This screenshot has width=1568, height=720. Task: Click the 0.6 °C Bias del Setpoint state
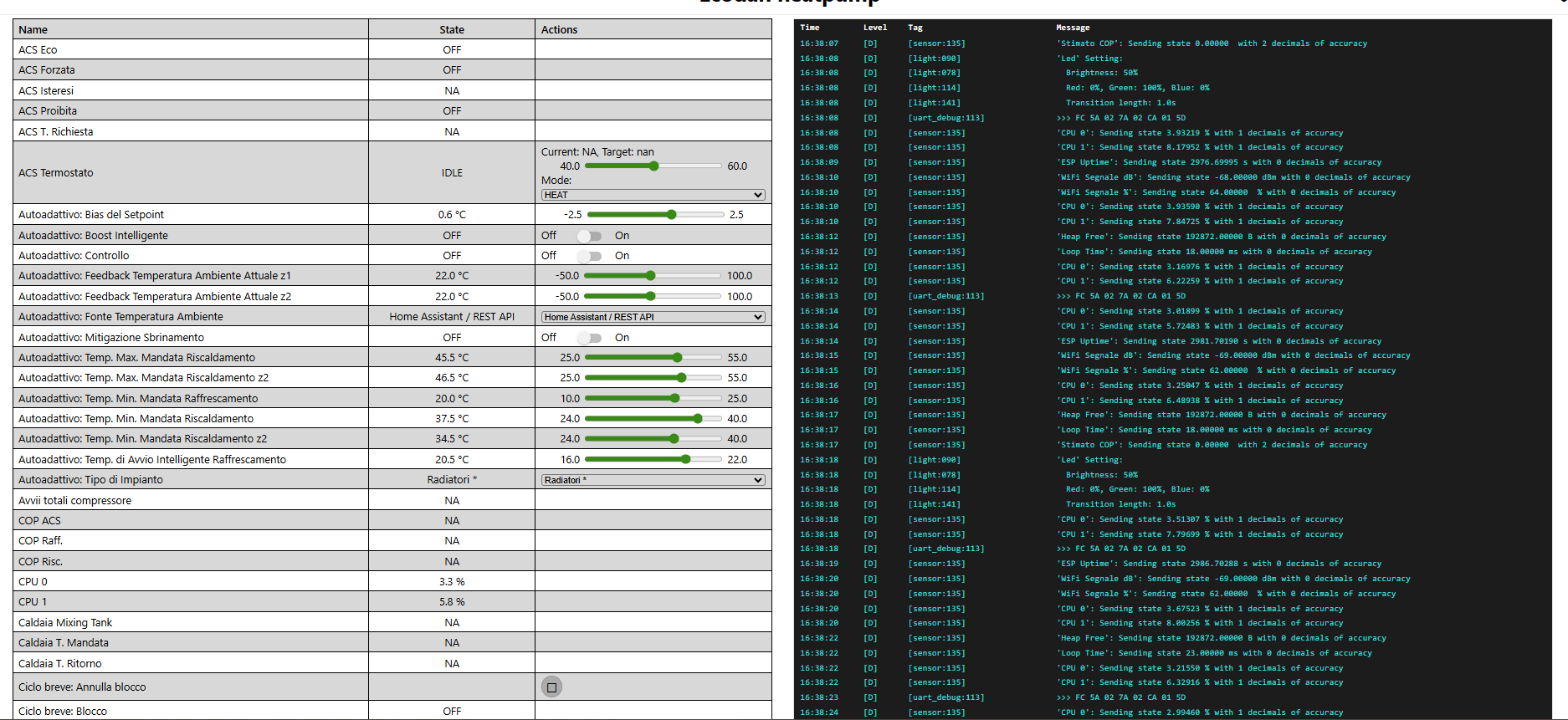tap(452, 215)
